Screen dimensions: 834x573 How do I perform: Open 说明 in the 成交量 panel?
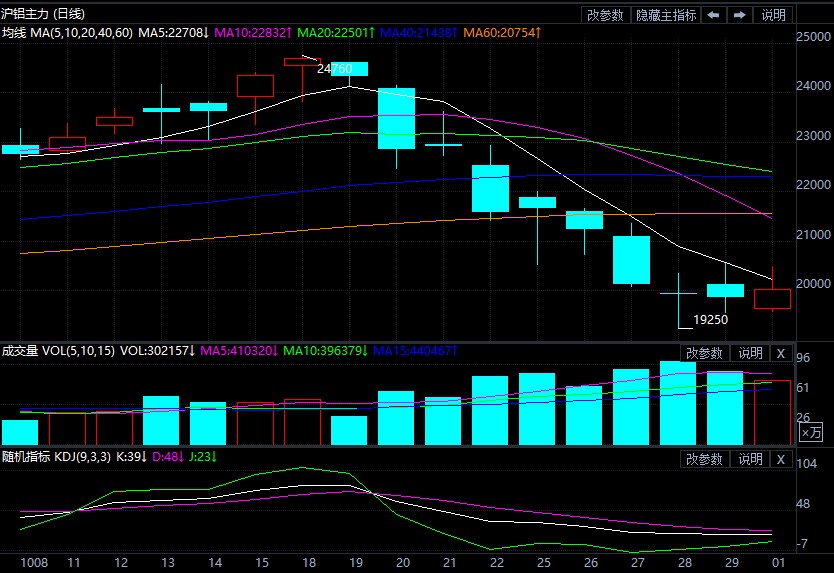750,353
